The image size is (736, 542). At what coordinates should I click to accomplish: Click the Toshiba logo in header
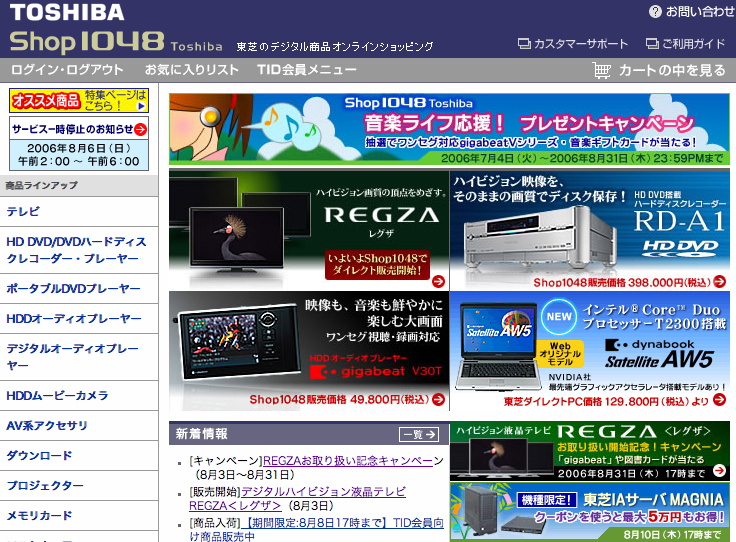[x=67, y=12]
